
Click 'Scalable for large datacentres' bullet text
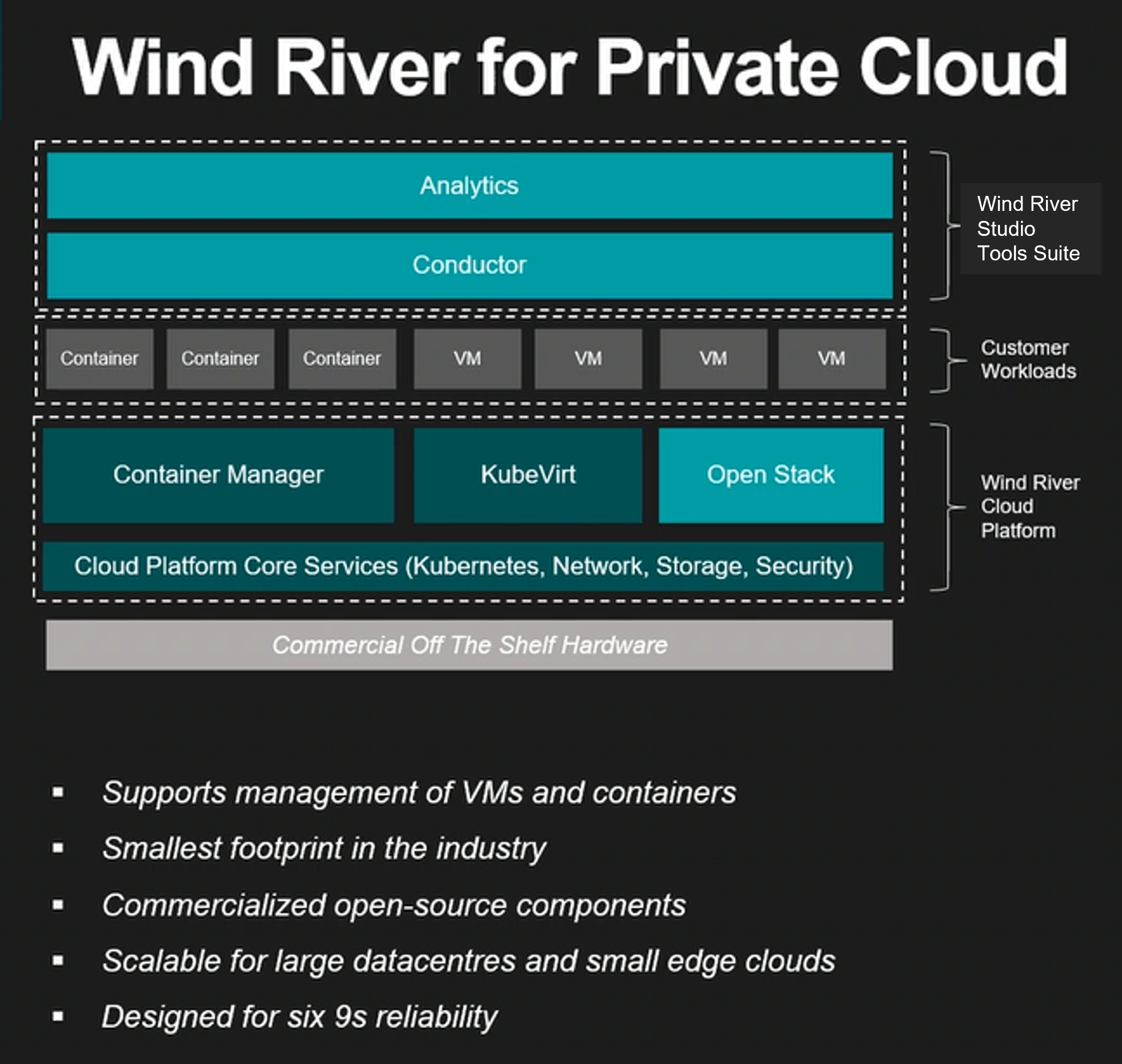pos(469,962)
